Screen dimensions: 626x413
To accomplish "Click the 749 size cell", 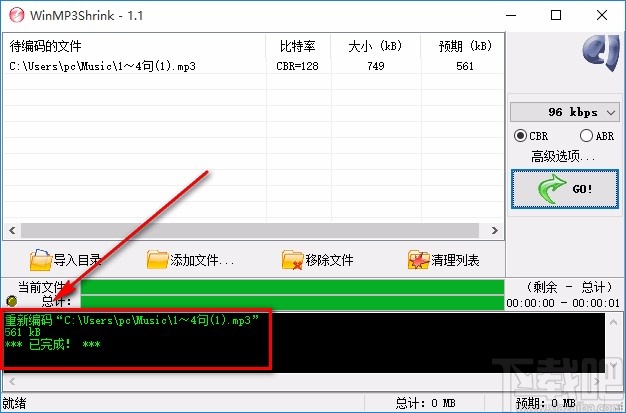I will tap(376, 66).
